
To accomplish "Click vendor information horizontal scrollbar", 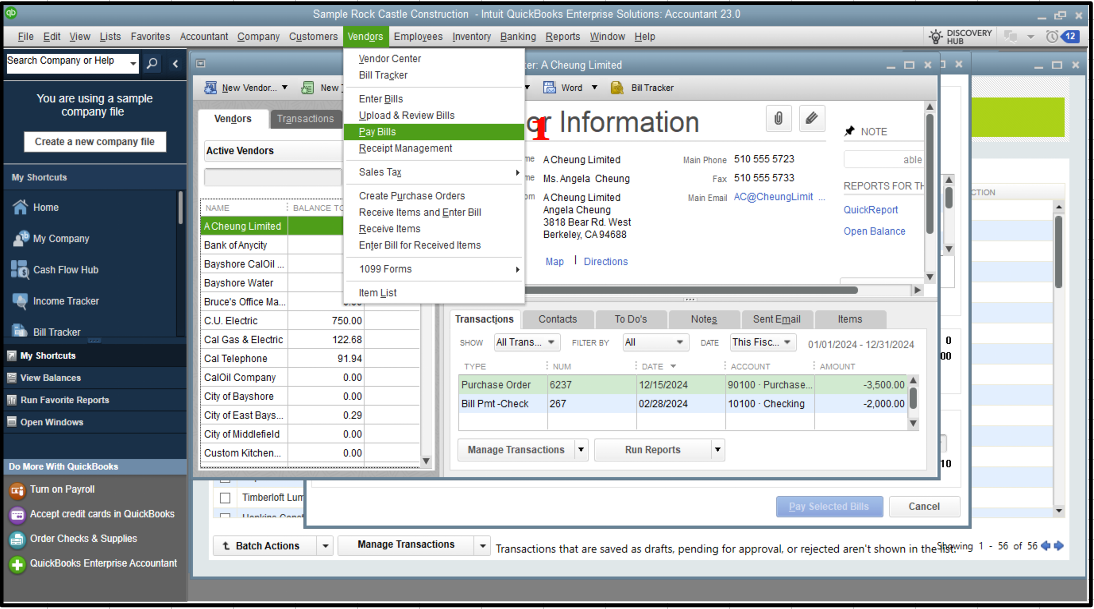I will point(691,290).
